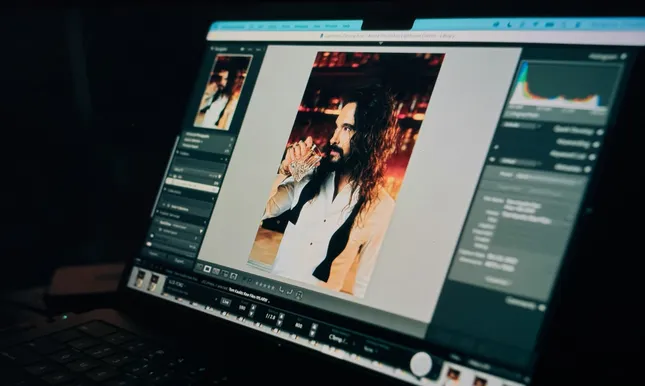Rotate photo right using toolbar icon
The width and height of the screenshot is (645, 386).
290,292
